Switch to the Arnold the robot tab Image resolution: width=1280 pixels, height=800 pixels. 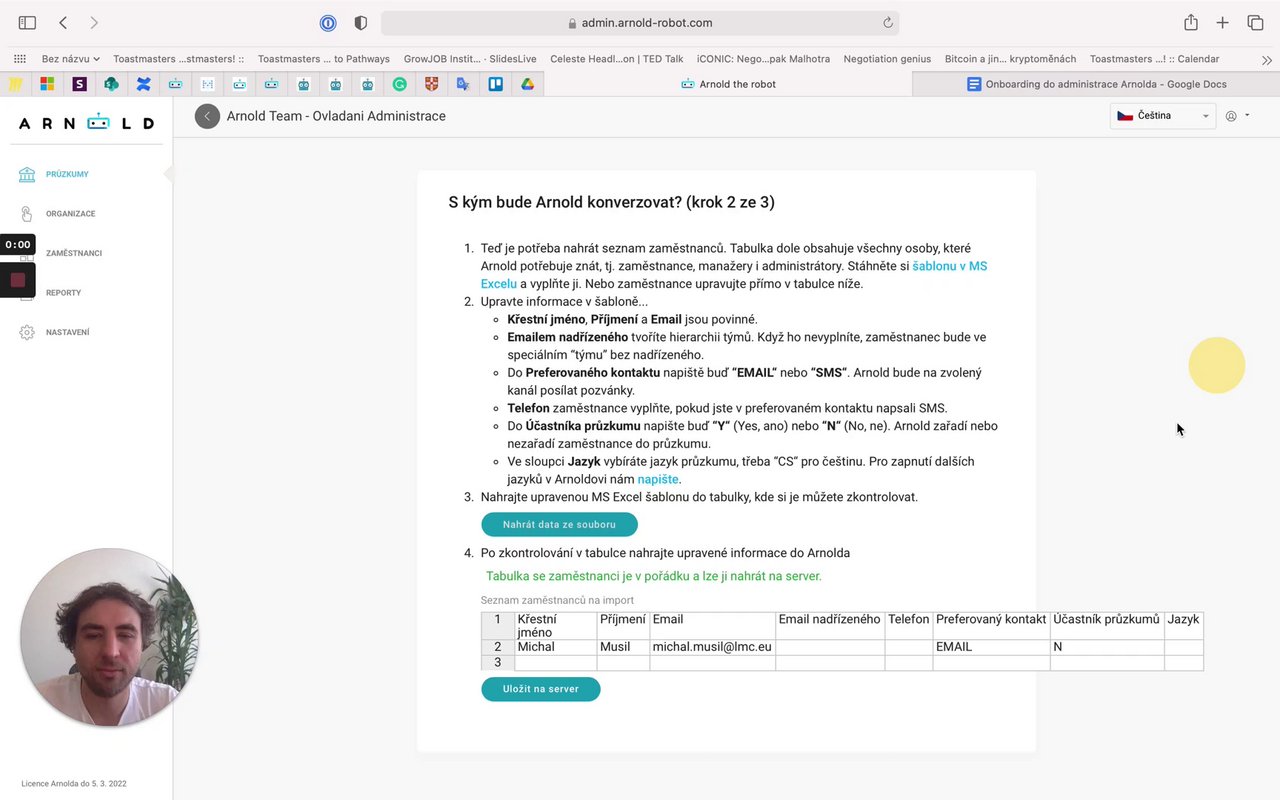728,84
